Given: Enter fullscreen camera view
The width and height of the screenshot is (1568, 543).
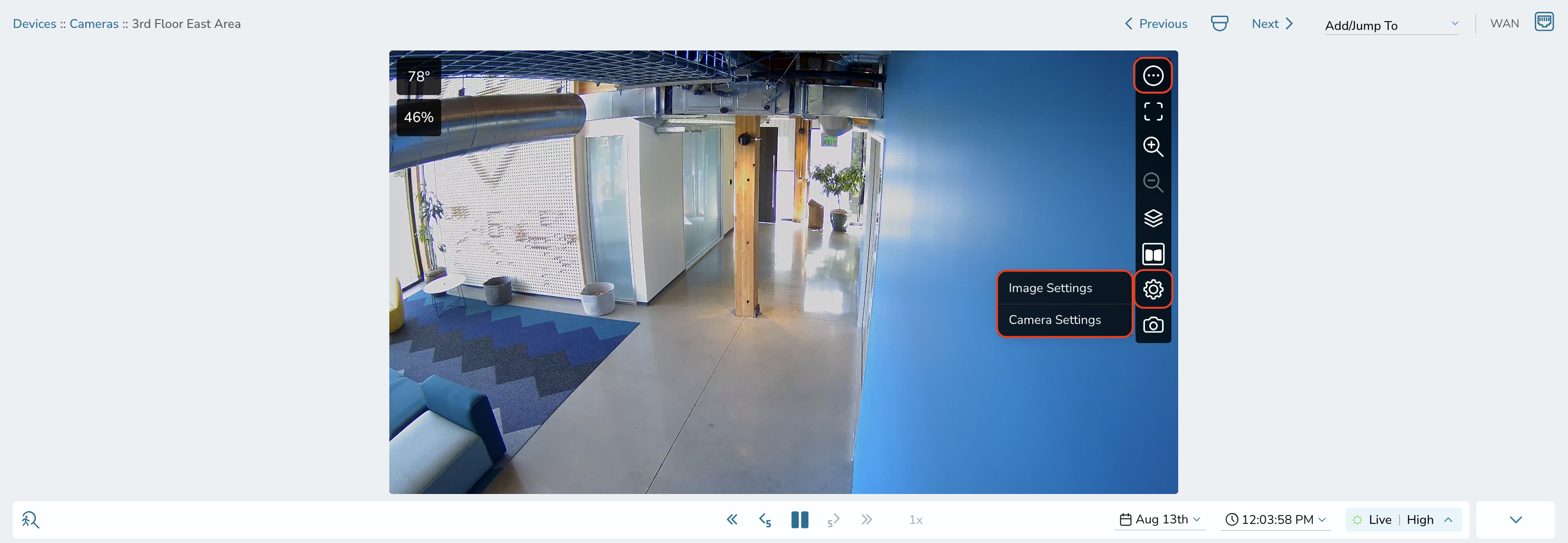Looking at the screenshot, I should click(1153, 111).
